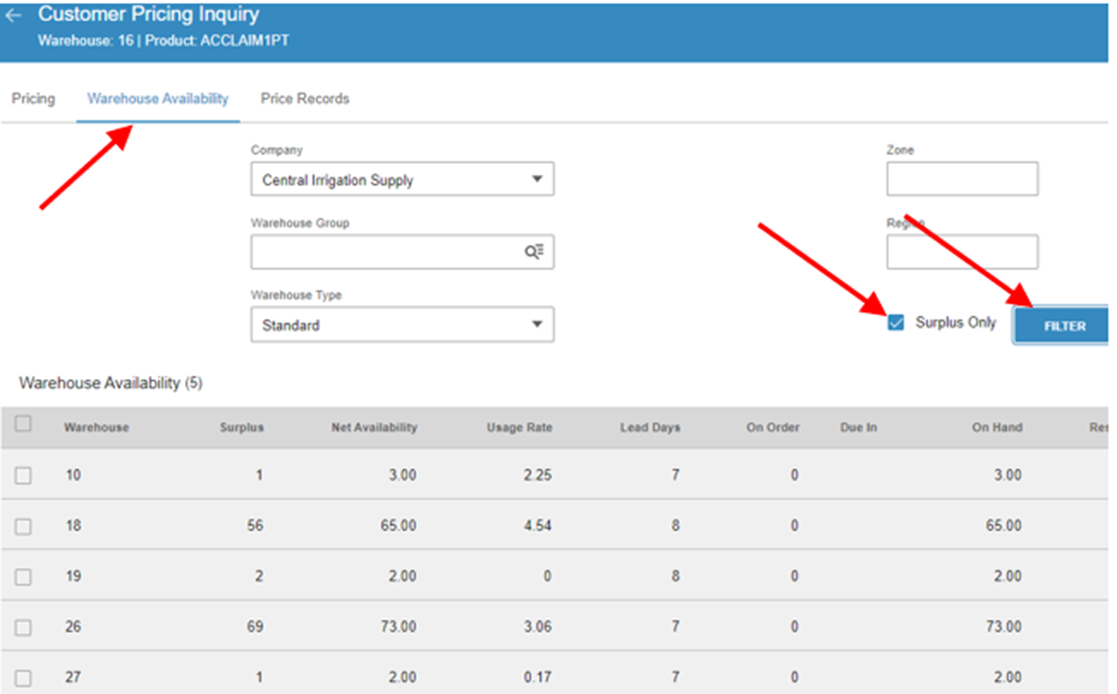Mark the checkbox for warehouse 19
The image size is (1117, 694).
[24, 576]
